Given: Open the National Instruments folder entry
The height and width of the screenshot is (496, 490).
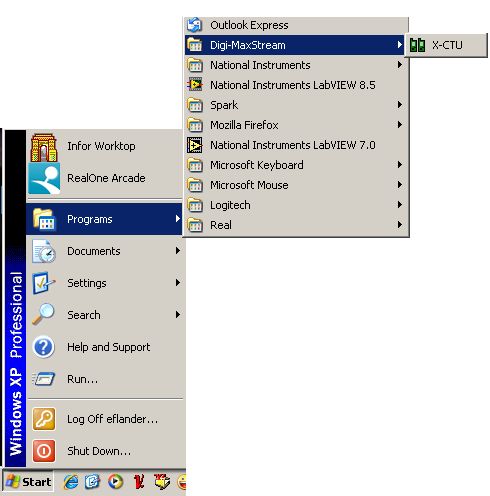Looking at the screenshot, I should tap(296, 65).
